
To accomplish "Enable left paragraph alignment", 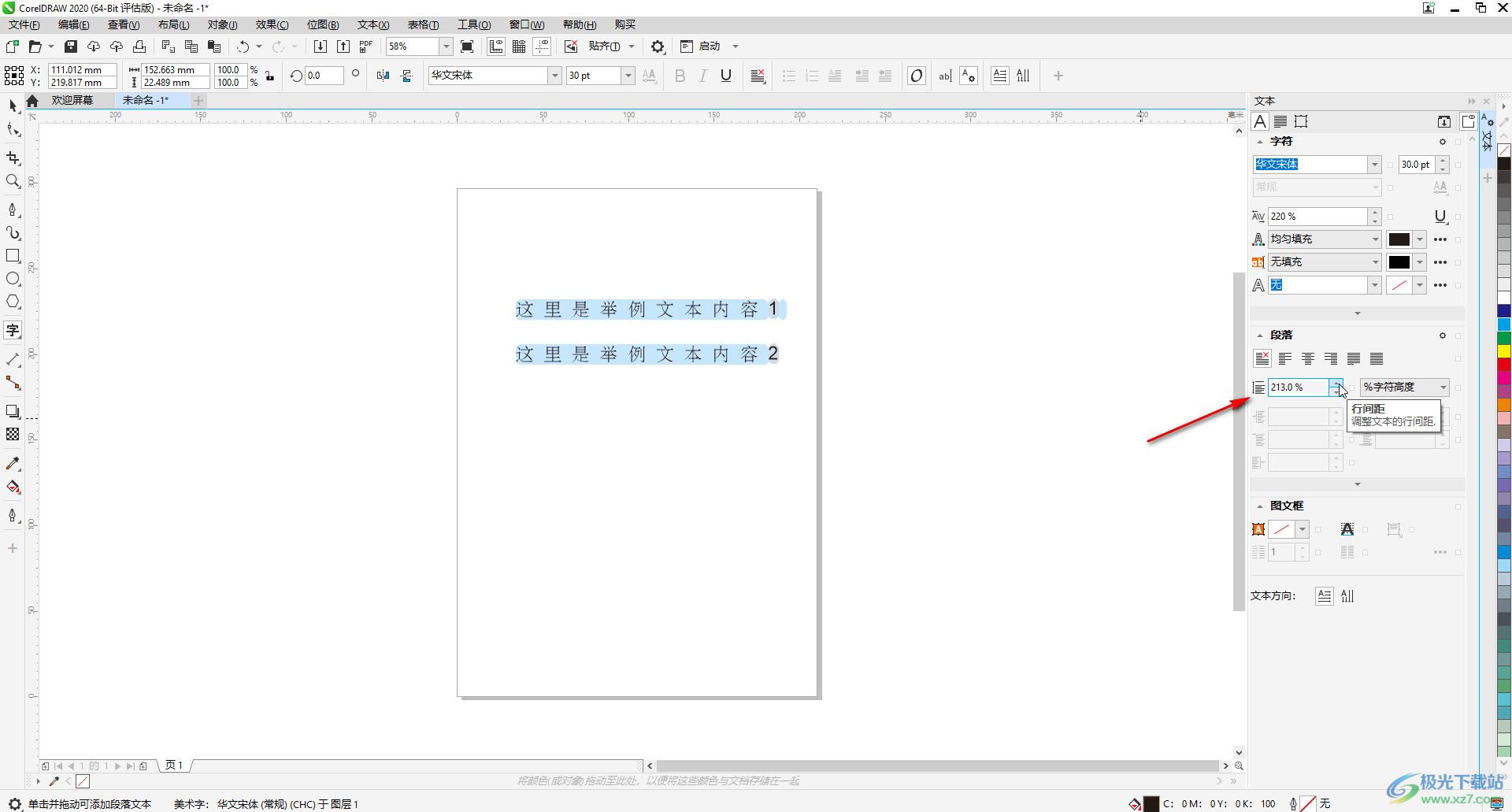I will point(1285,359).
